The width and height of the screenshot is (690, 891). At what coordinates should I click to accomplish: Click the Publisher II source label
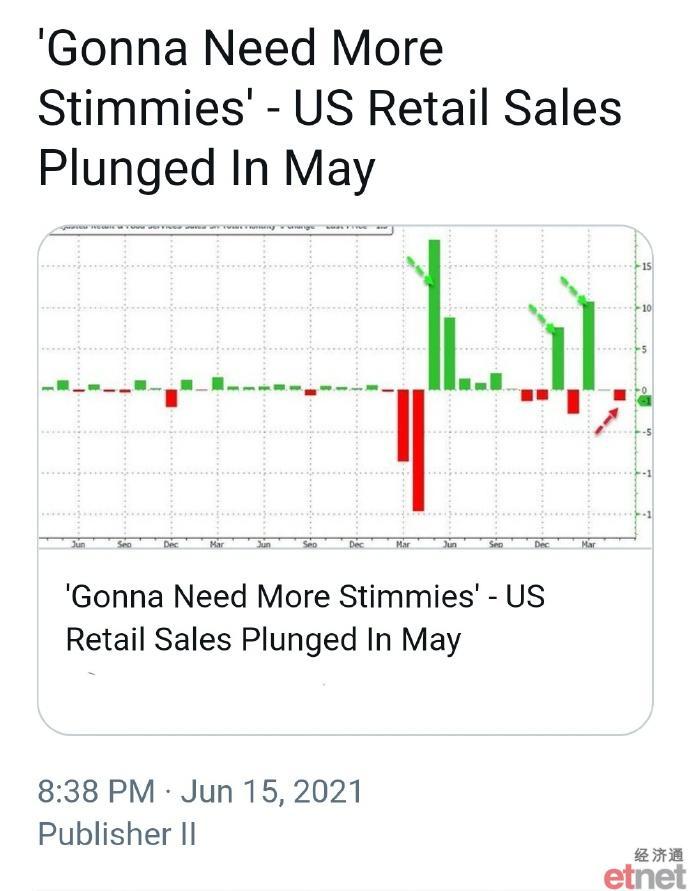(117, 834)
